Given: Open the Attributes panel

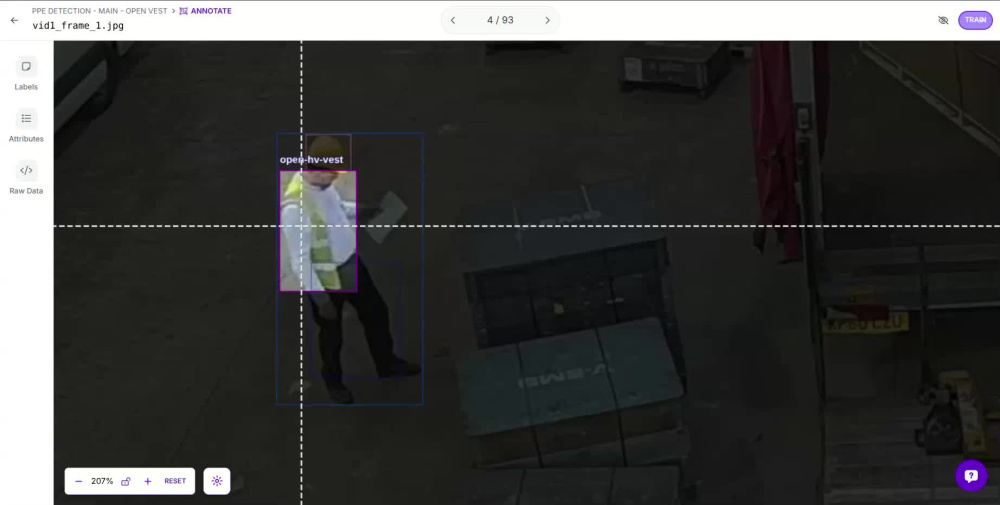Looking at the screenshot, I should click(x=26, y=126).
